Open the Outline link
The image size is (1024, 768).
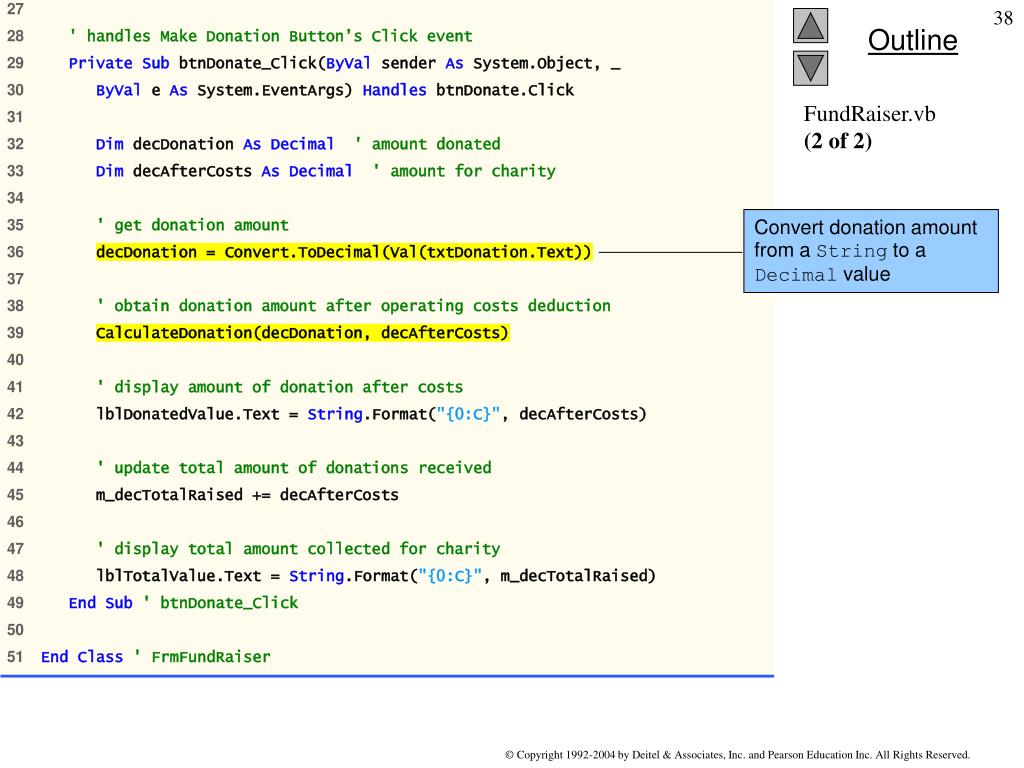point(912,40)
